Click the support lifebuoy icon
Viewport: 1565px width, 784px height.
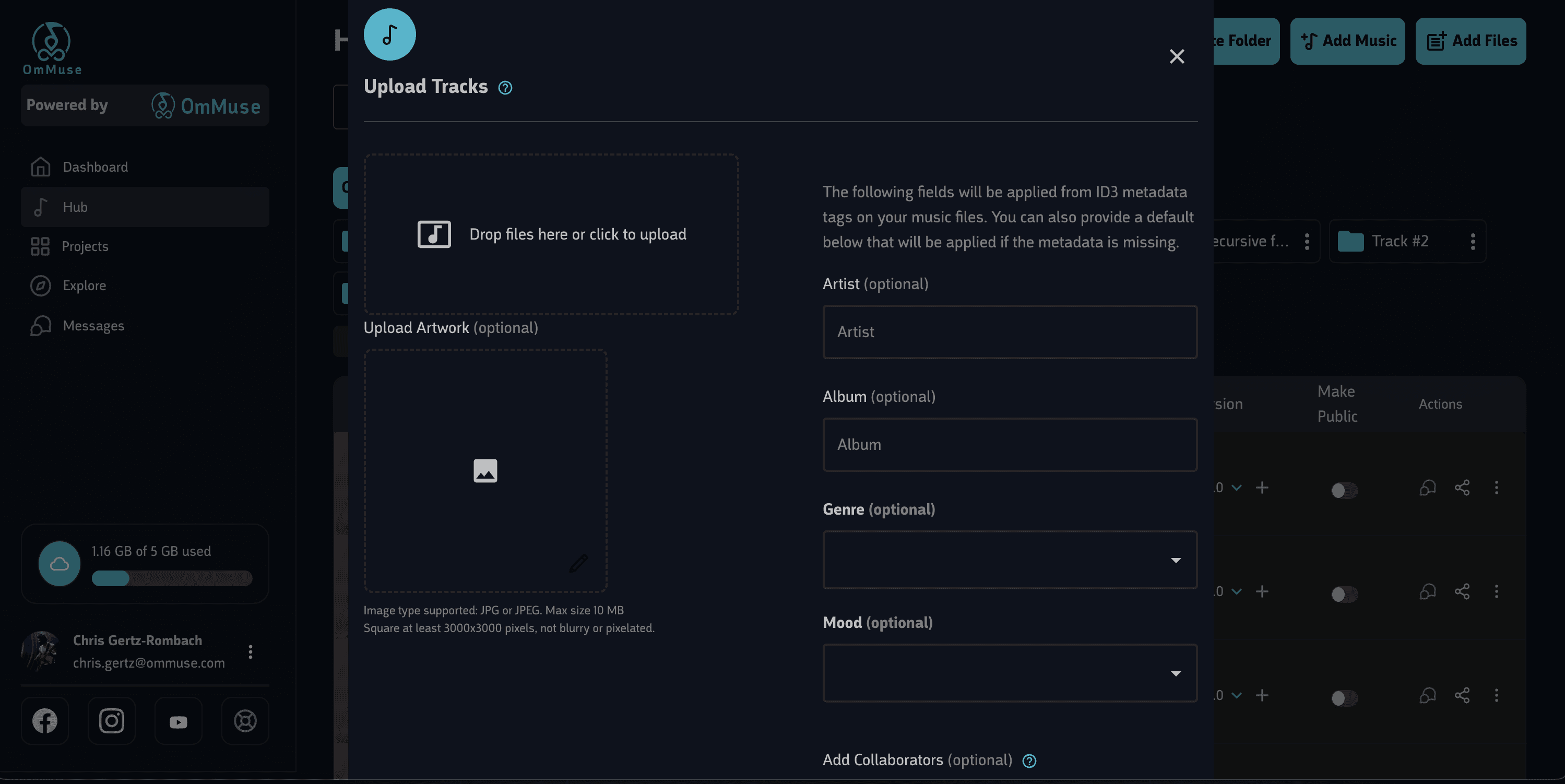(x=245, y=721)
